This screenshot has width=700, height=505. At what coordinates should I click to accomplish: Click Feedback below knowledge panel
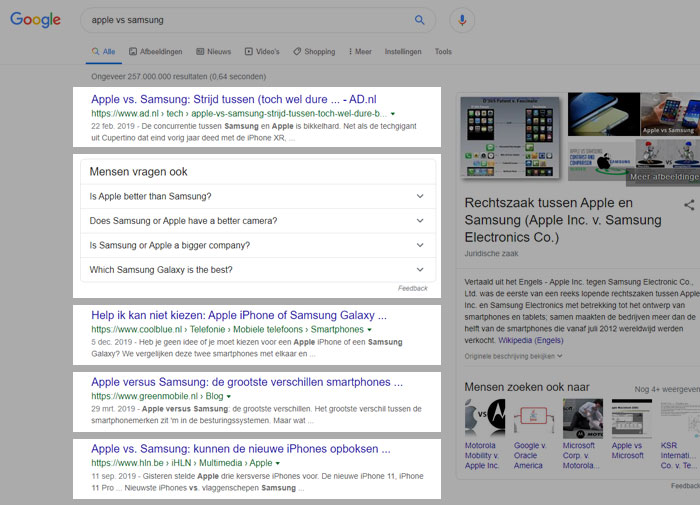685,486
